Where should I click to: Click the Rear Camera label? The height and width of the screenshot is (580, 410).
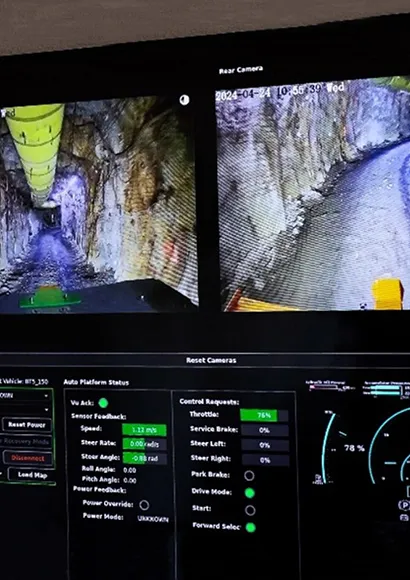(241, 70)
